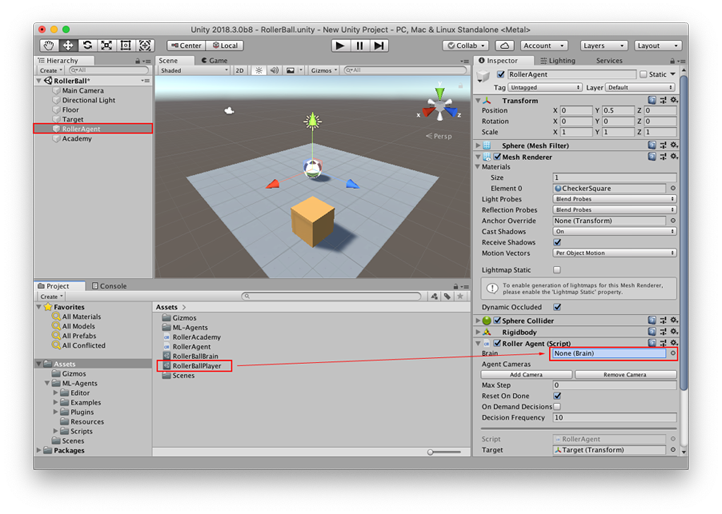722x514 pixels.
Task: Select the Hand tool
Action: click(x=49, y=45)
